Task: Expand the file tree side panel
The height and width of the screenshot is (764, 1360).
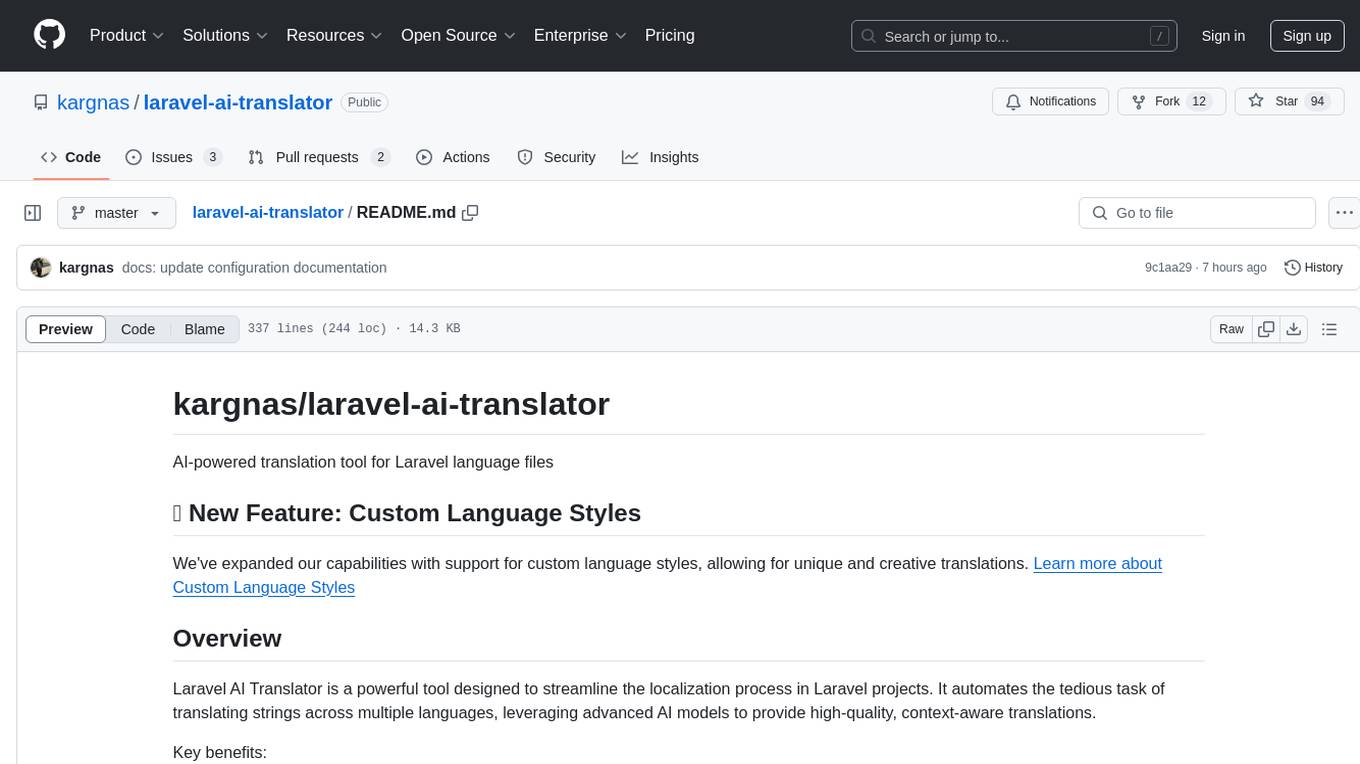Action: click(x=32, y=213)
